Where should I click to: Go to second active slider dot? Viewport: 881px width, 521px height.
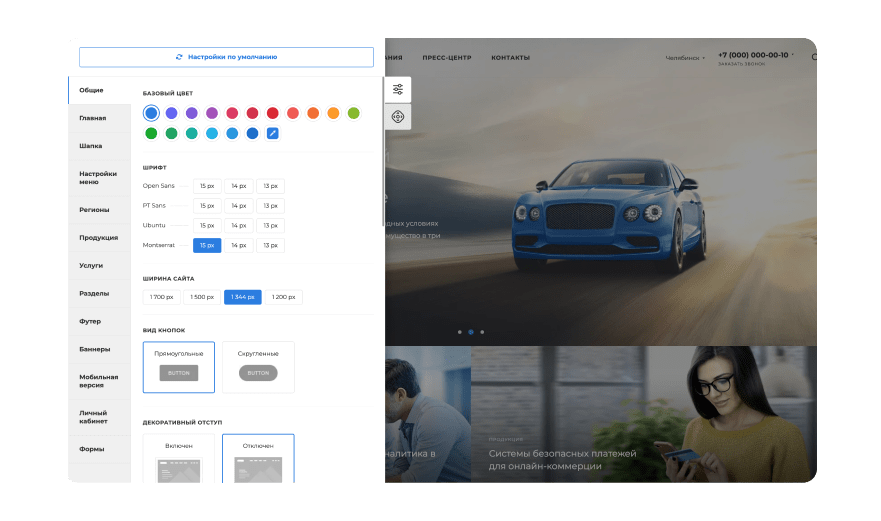point(471,332)
